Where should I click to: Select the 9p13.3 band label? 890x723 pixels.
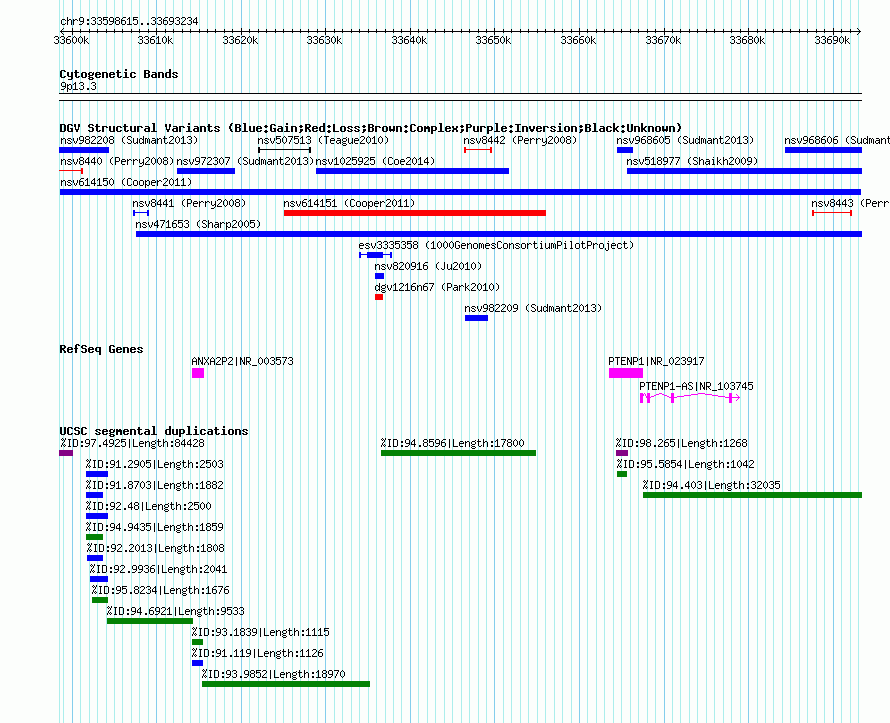click(78, 87)
